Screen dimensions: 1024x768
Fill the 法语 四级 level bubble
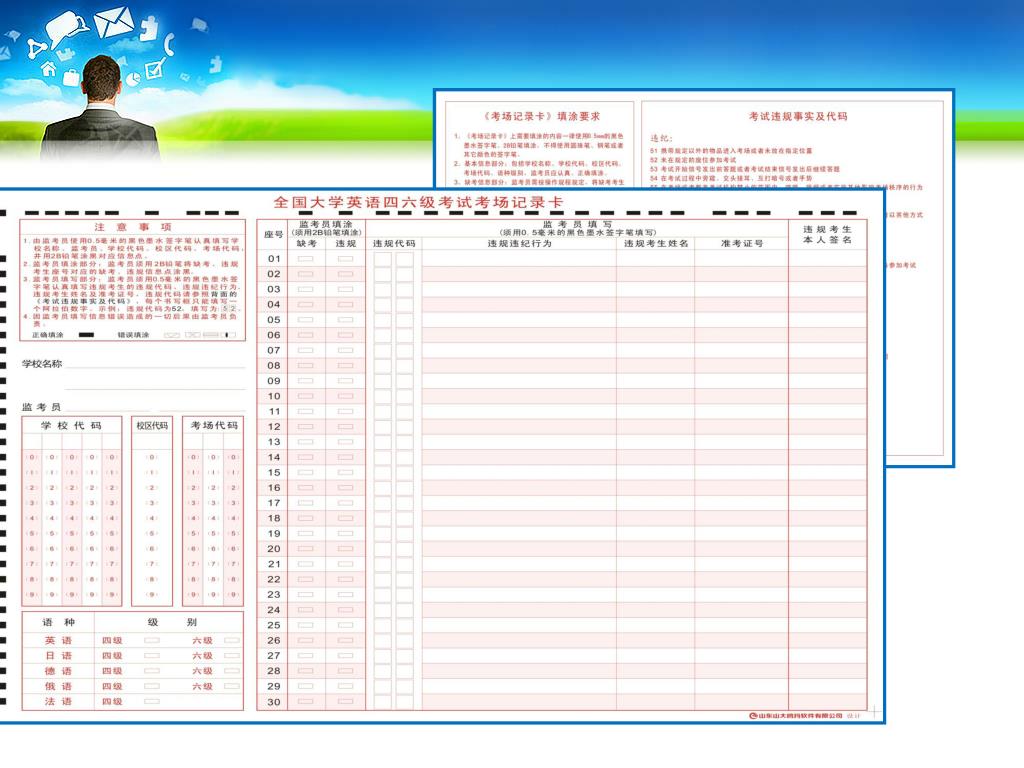pos(152,701)
